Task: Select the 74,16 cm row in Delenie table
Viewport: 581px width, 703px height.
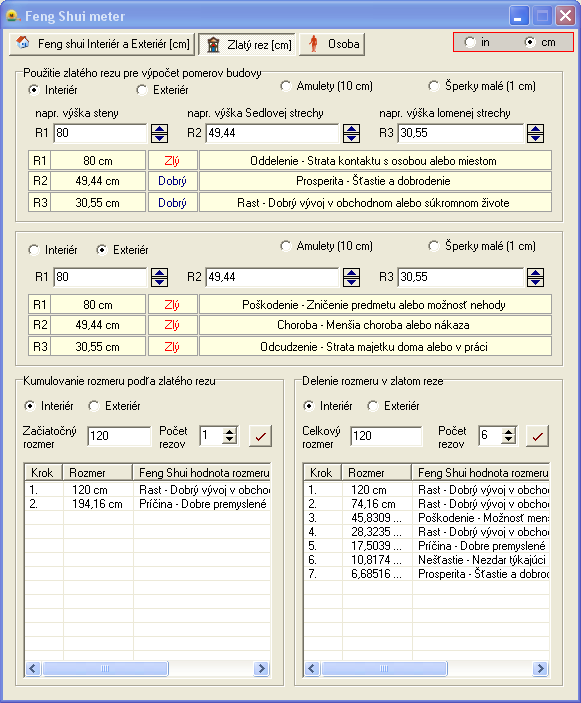Action: coord(426,504)
